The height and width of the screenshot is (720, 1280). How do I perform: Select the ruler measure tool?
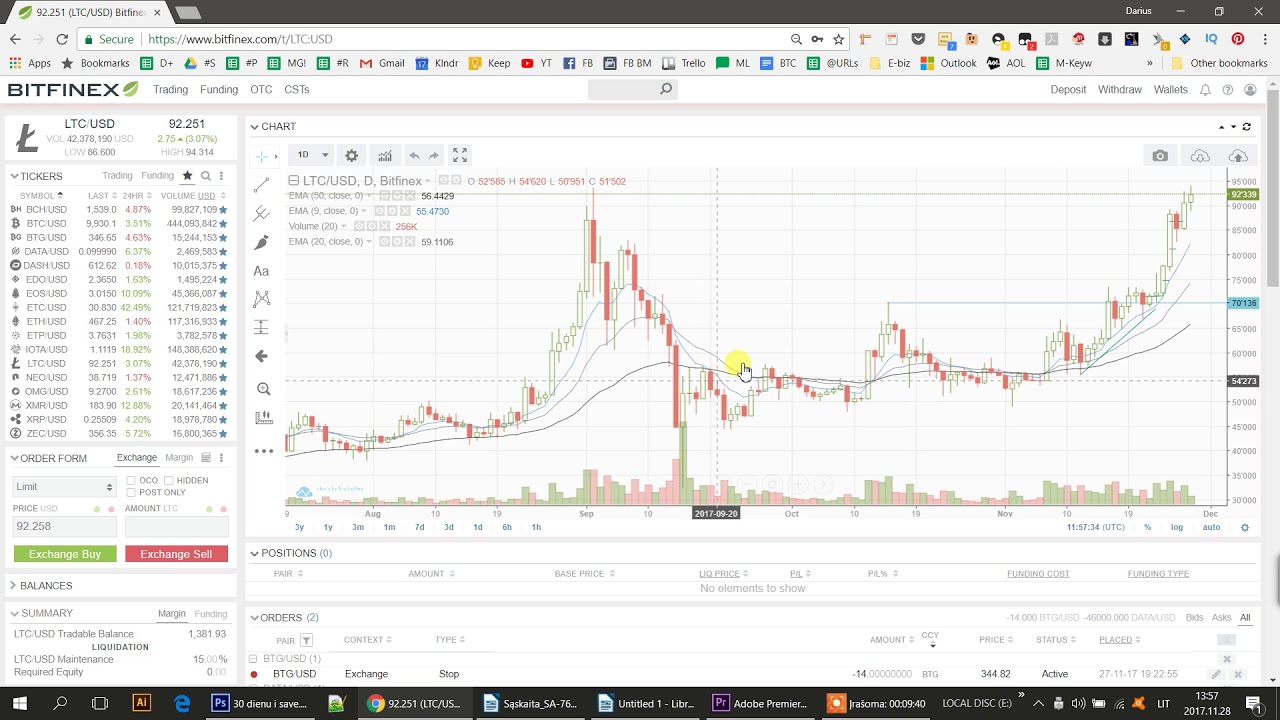tap(263, 418)
